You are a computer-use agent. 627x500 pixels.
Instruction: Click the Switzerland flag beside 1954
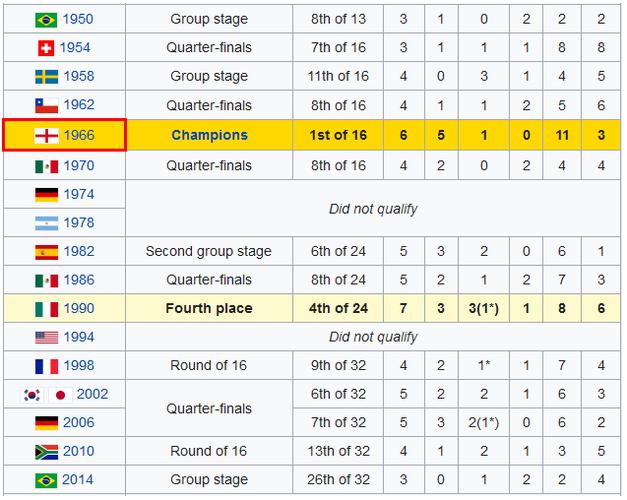[x=46, y=48]
